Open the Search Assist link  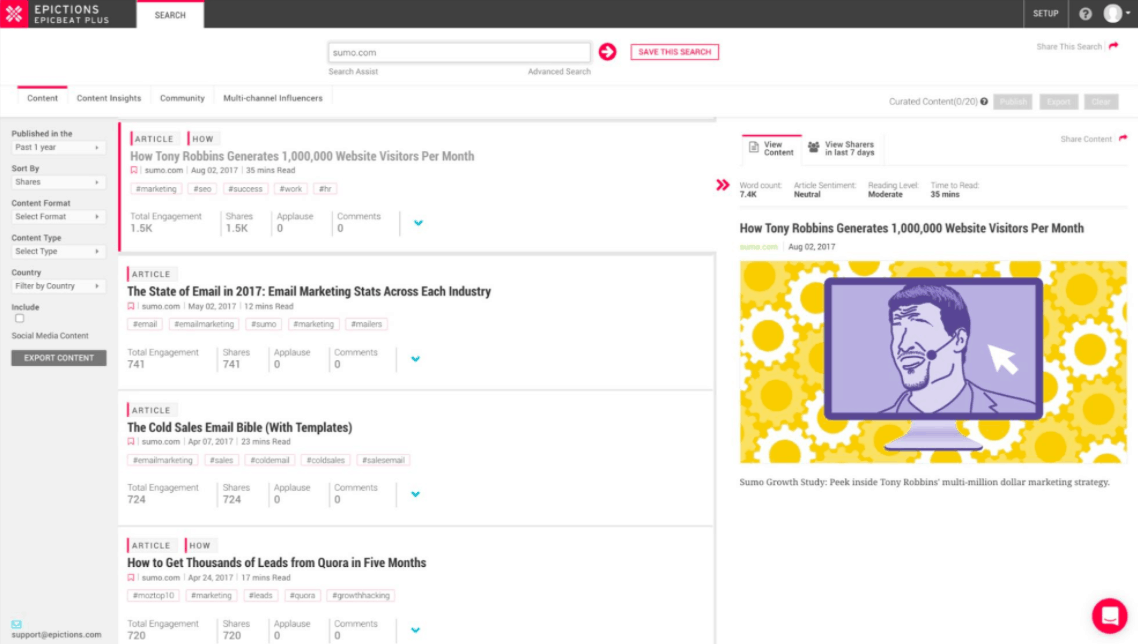pyautogui.click(x=353, y=71)
